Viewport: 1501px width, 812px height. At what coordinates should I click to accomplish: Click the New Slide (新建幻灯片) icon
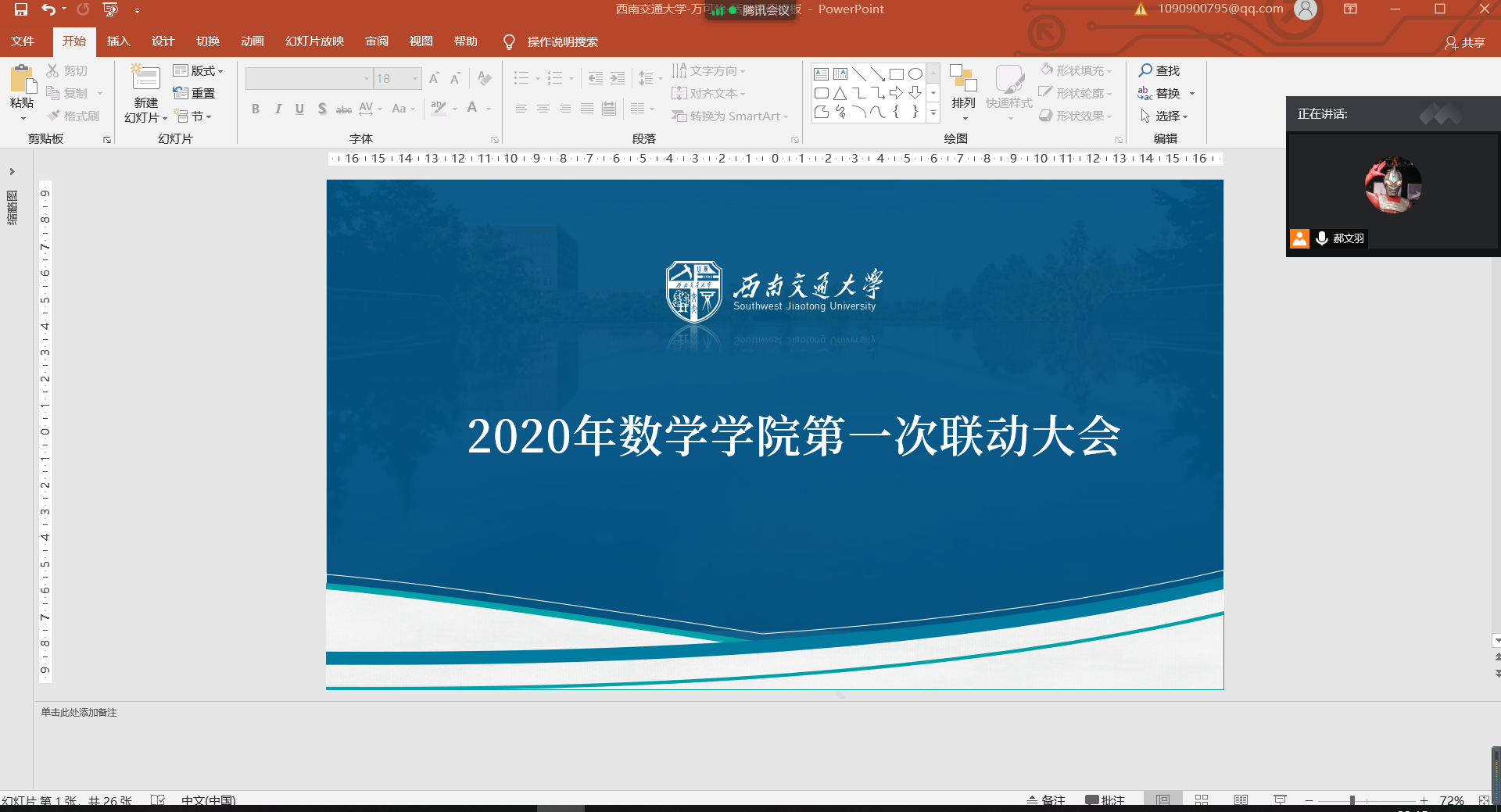point(145,78)
